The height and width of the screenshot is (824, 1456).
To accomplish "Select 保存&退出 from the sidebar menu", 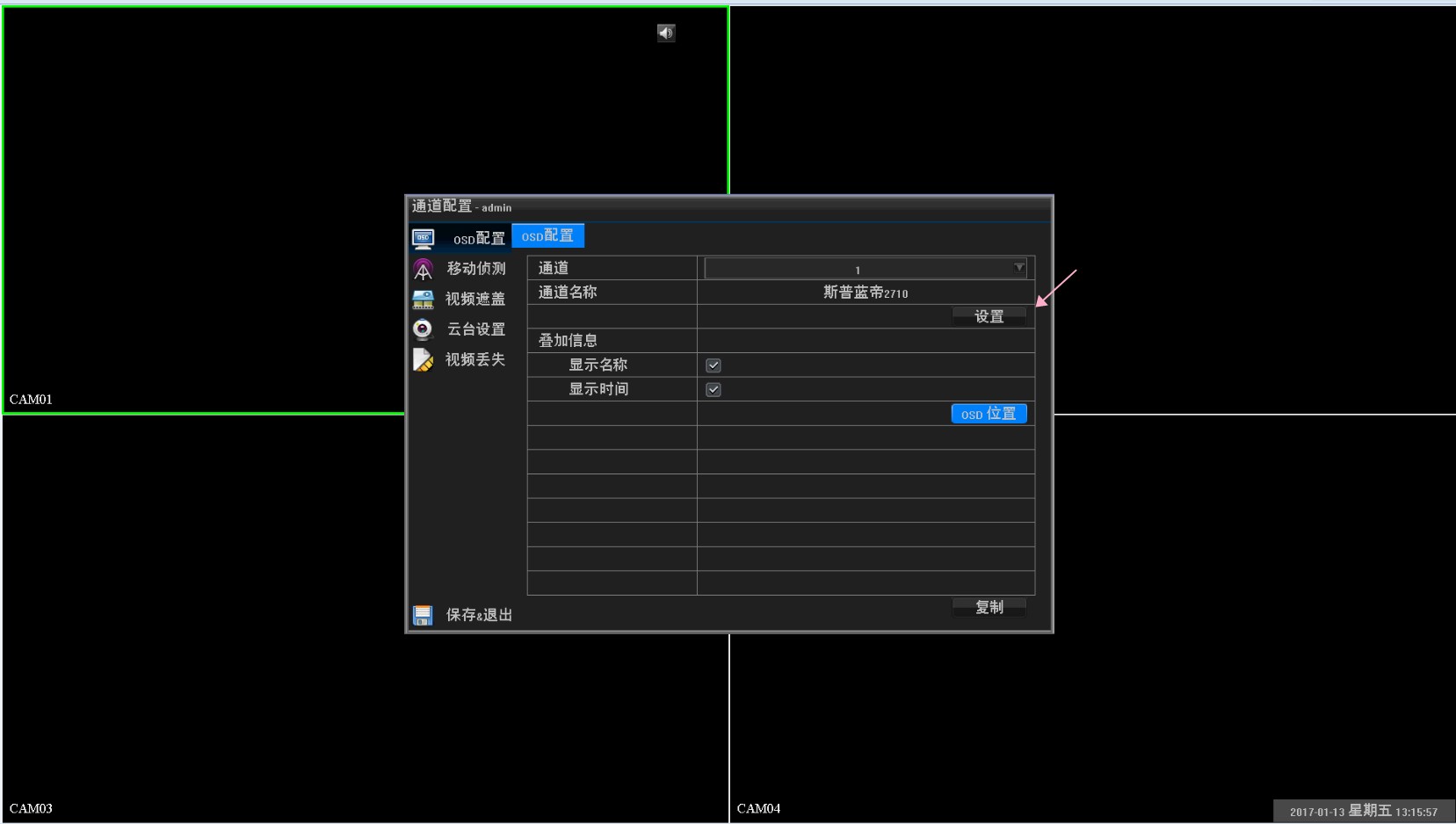I will coord(481,615).
